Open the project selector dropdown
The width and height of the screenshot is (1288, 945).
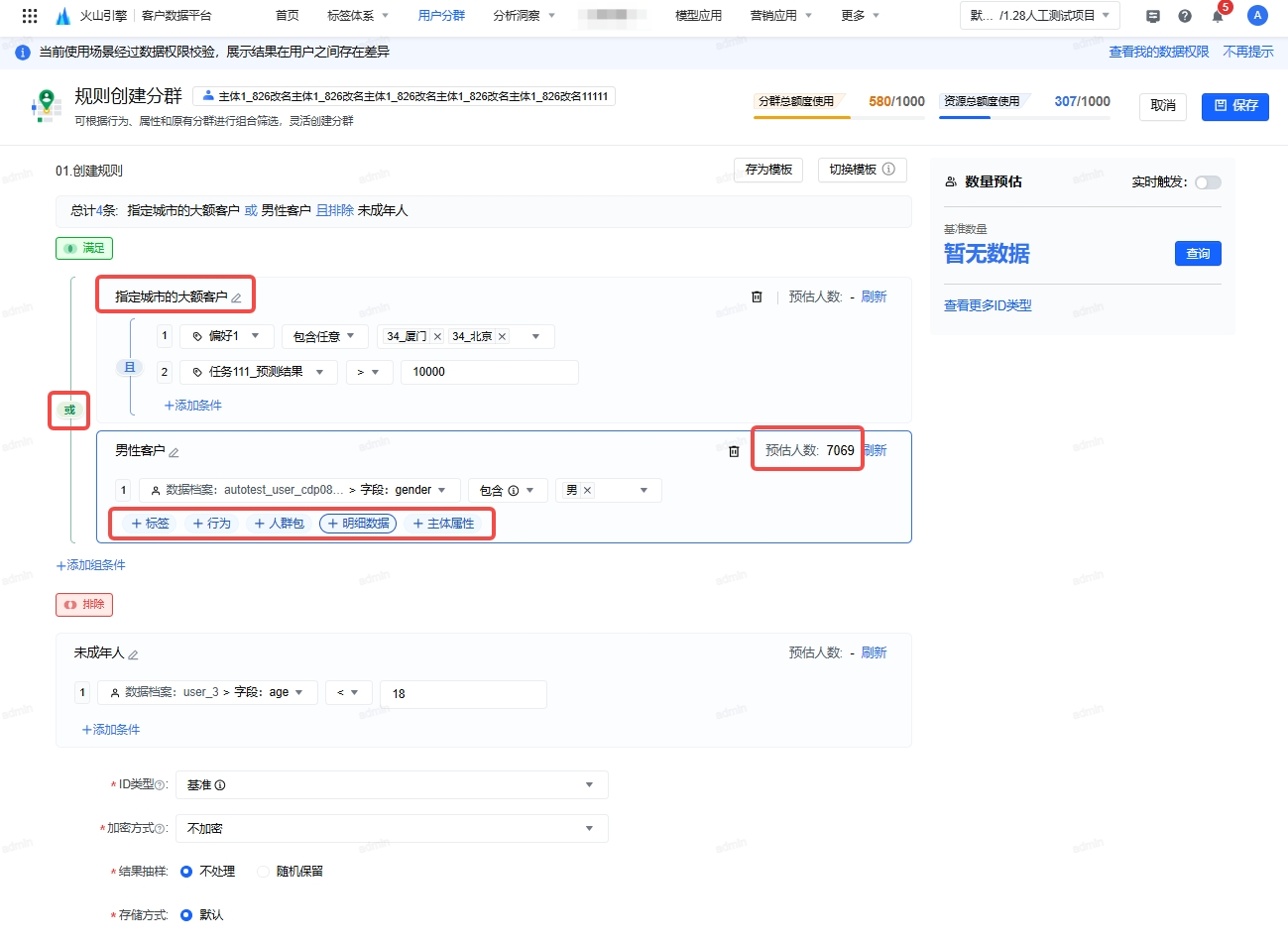click(1040, 16)
